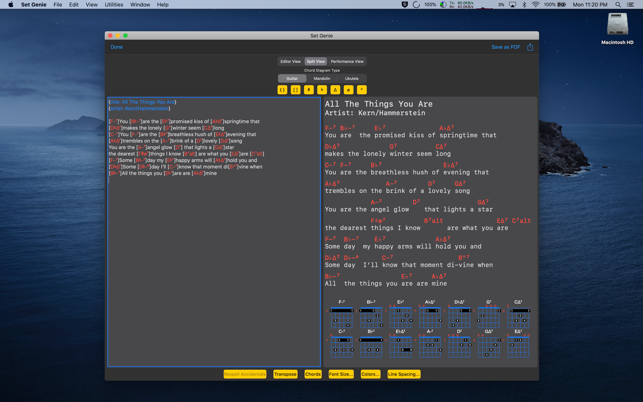Insert curly braces directive symbol

click(x=282, y=89)
